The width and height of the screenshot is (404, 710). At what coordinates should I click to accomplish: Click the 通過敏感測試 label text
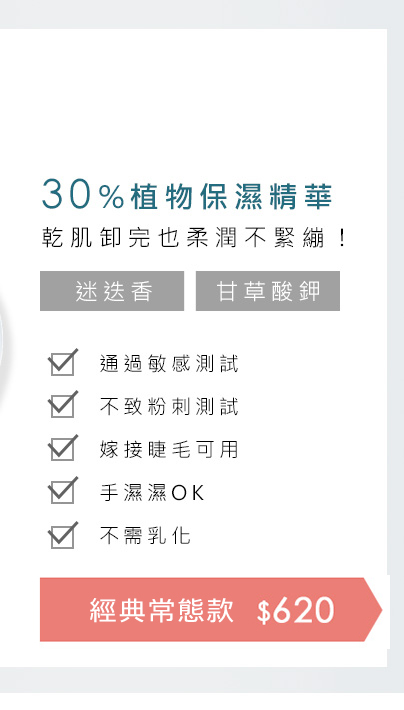[168, 363]
